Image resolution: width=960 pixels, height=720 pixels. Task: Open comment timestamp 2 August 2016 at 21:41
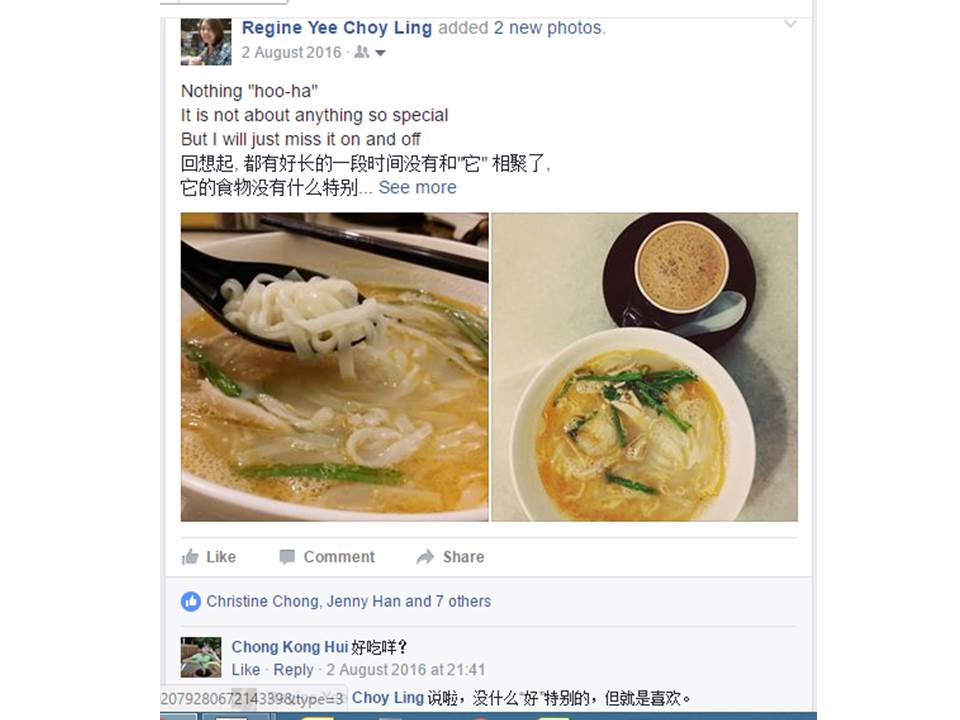pyautogui.click(x=405, y=670)
